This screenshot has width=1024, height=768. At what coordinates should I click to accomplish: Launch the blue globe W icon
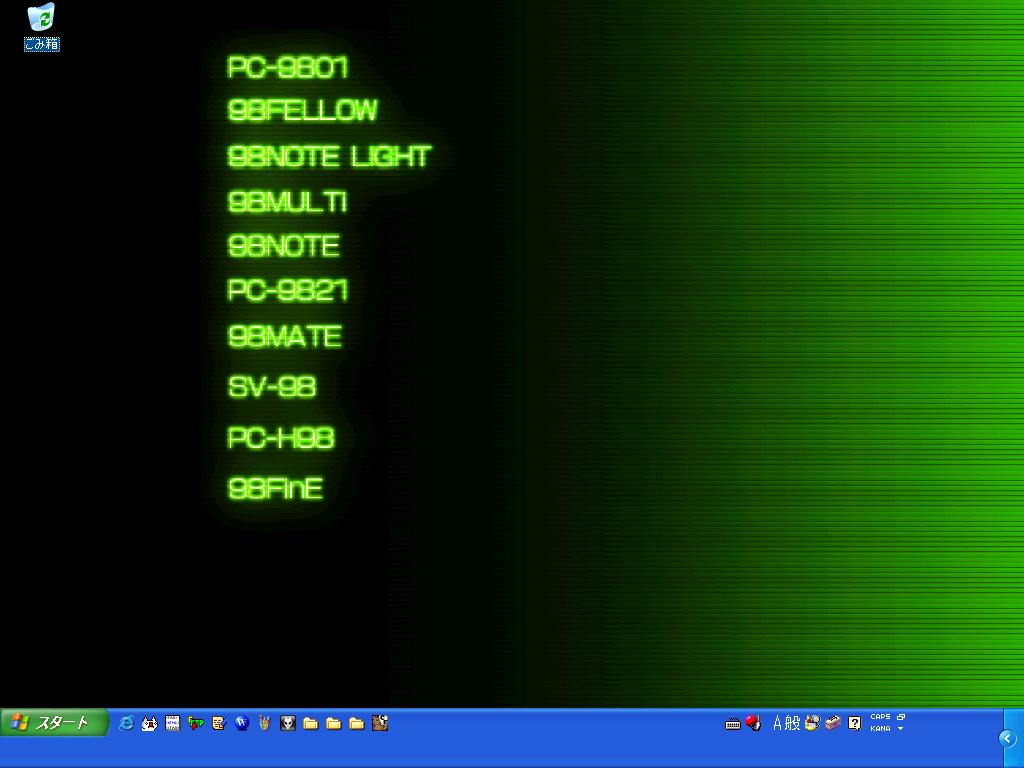tap(242, 723)
